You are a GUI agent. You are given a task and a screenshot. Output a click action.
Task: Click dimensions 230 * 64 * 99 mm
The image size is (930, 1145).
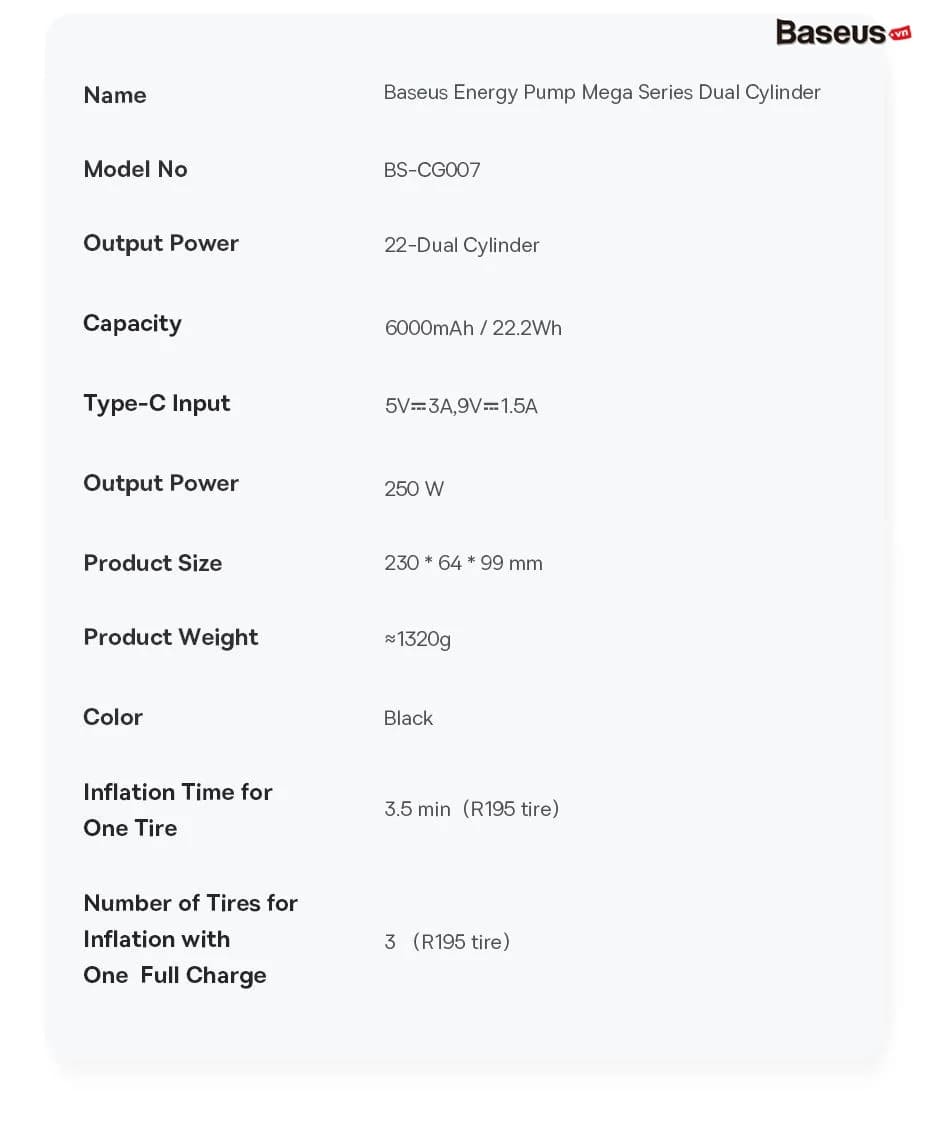(463, 563)
